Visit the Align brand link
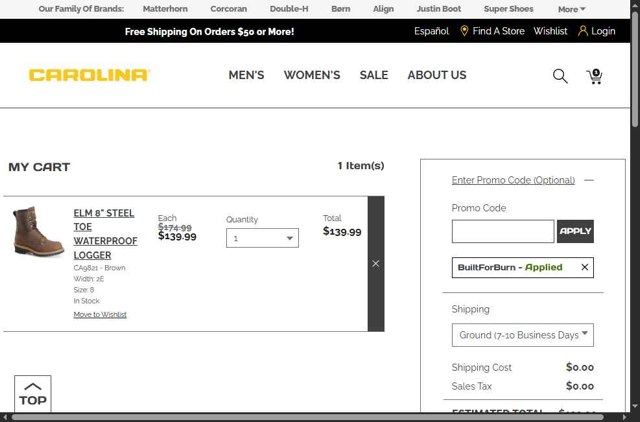This screenshot has width=640, height=422. click(383, 9)
